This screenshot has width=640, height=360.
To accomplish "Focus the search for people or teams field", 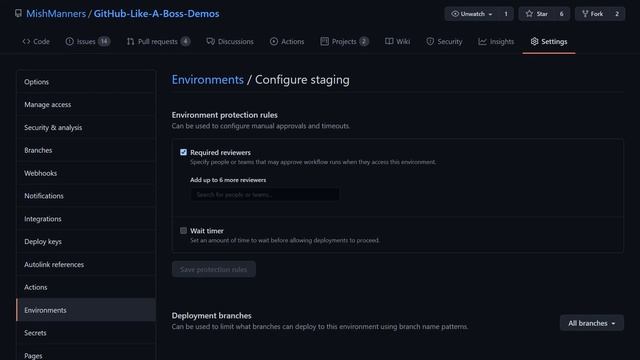I will pyautogui.click(x=264, y=195).
